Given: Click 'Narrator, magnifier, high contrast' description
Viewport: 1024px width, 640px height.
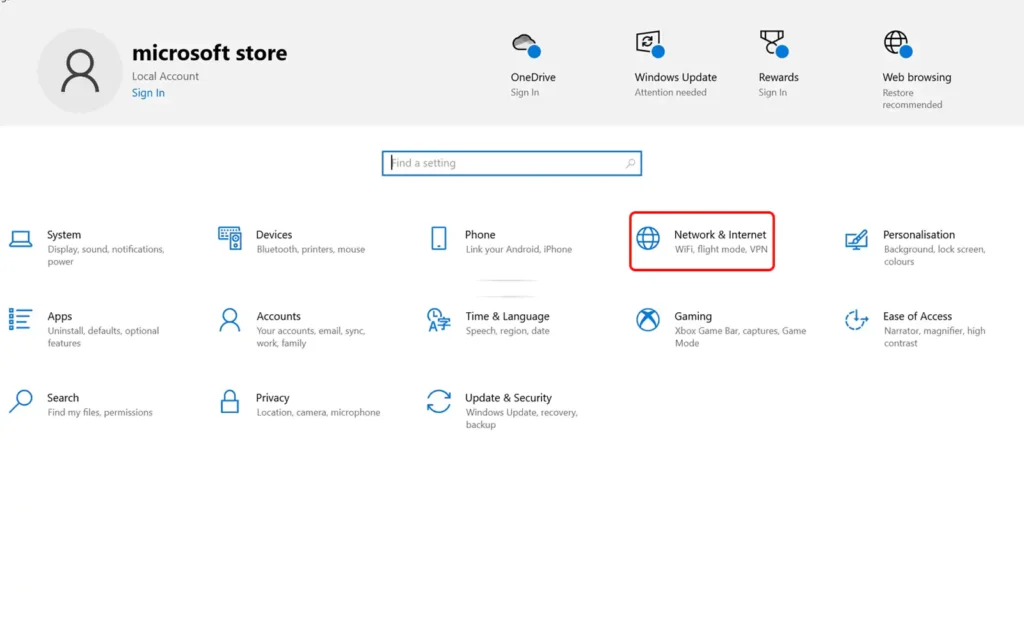Looking at the screenshot, I should (935, 337).
